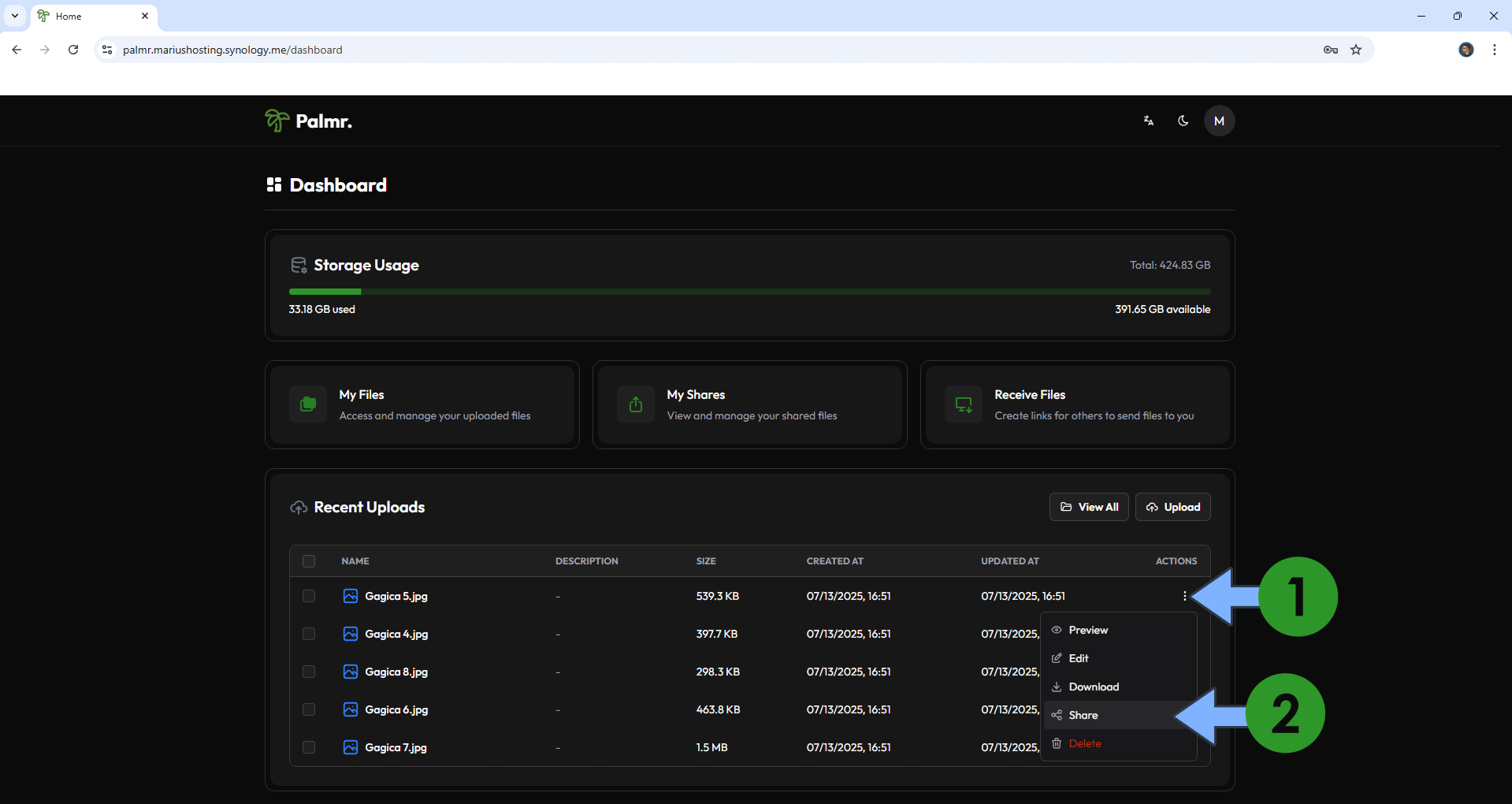Click the Storage Usage database icon
Viewport: 1512px width, 804px height.
299,265
